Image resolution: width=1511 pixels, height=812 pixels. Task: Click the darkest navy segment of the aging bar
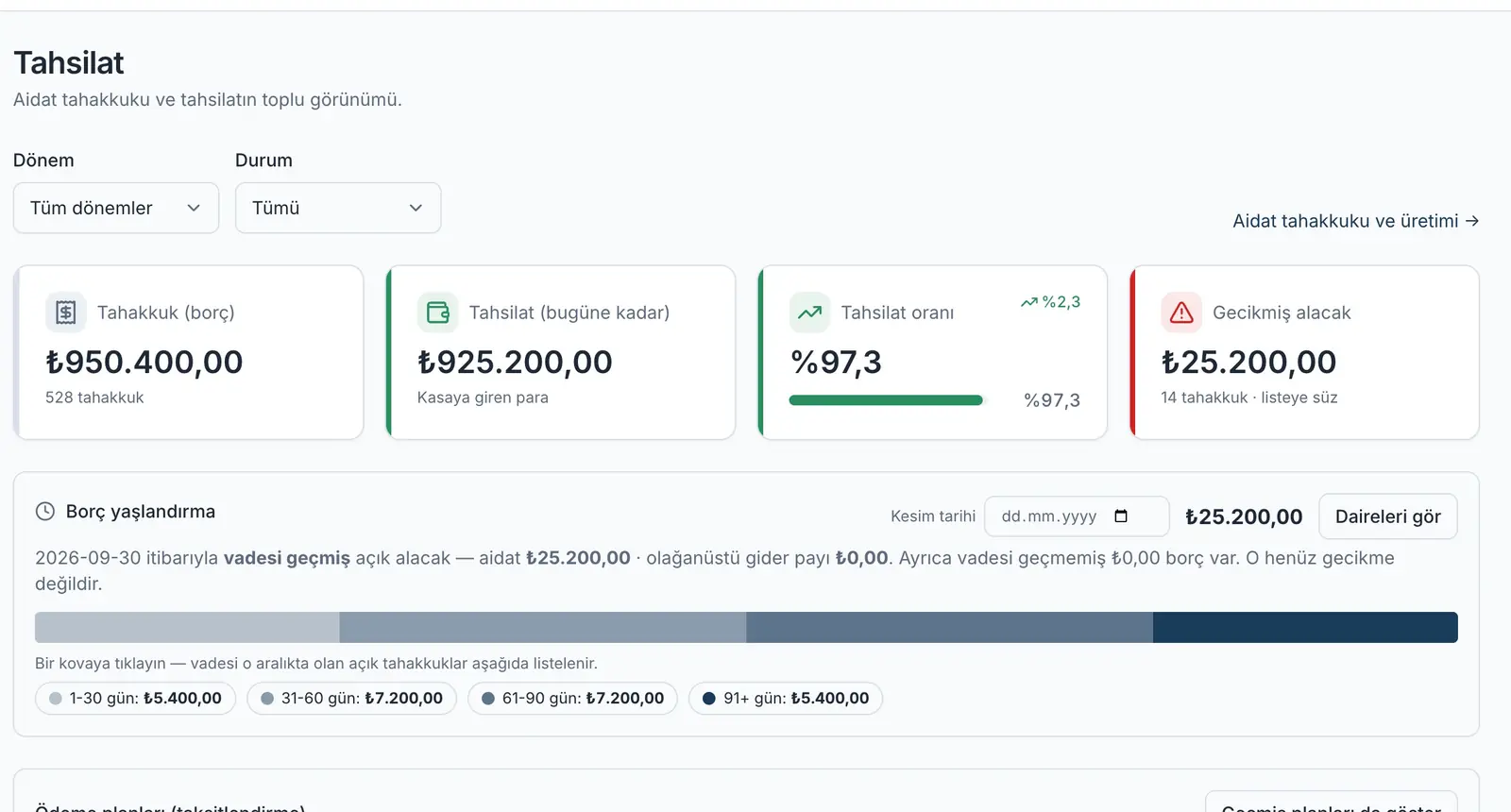coord(1305,628)
